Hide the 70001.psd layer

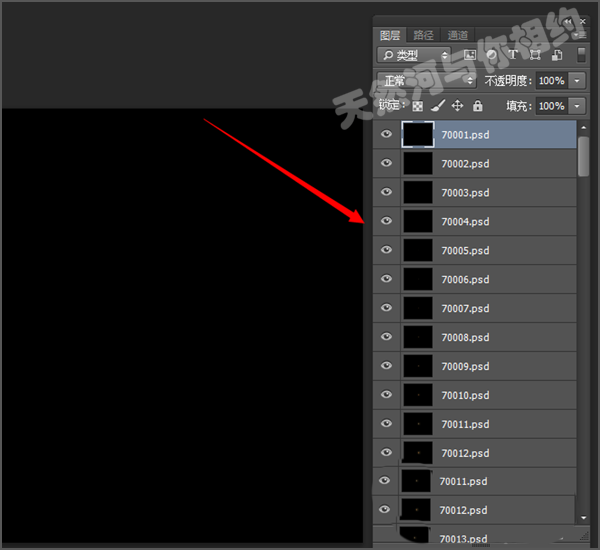click(386, 134)
